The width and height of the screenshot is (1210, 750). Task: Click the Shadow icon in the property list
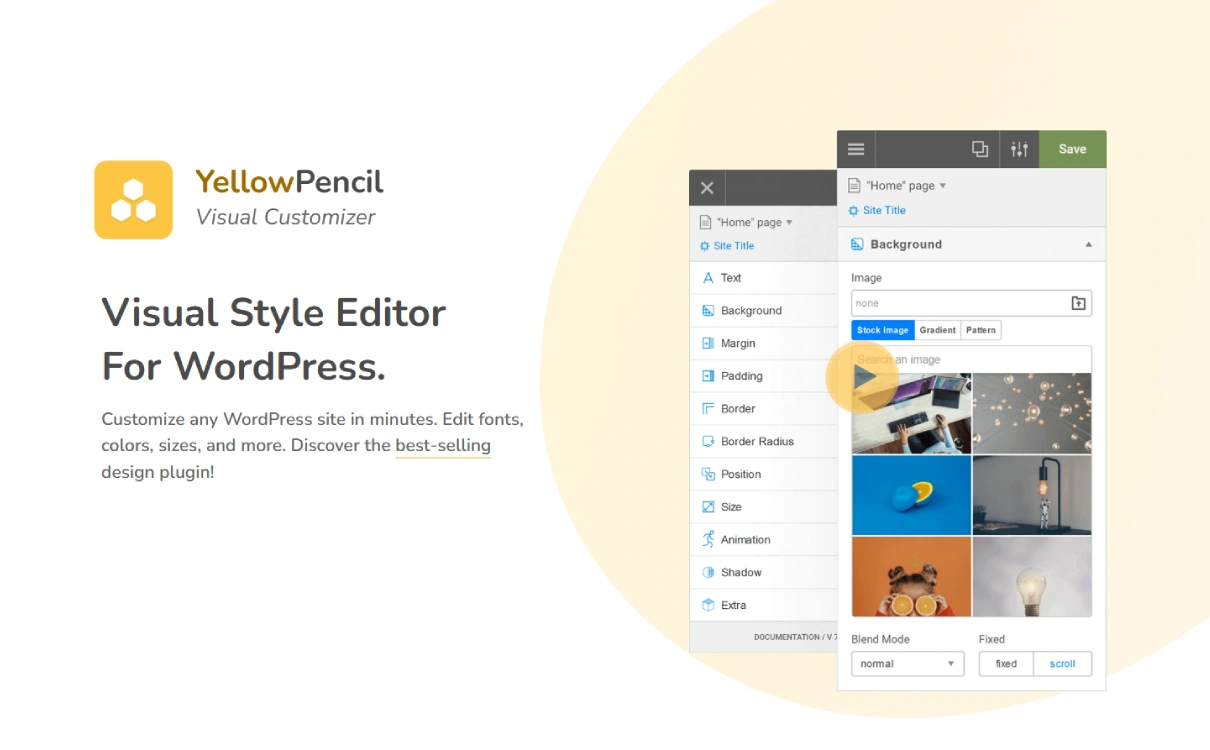pyautogui.click(x=708, y=573)
